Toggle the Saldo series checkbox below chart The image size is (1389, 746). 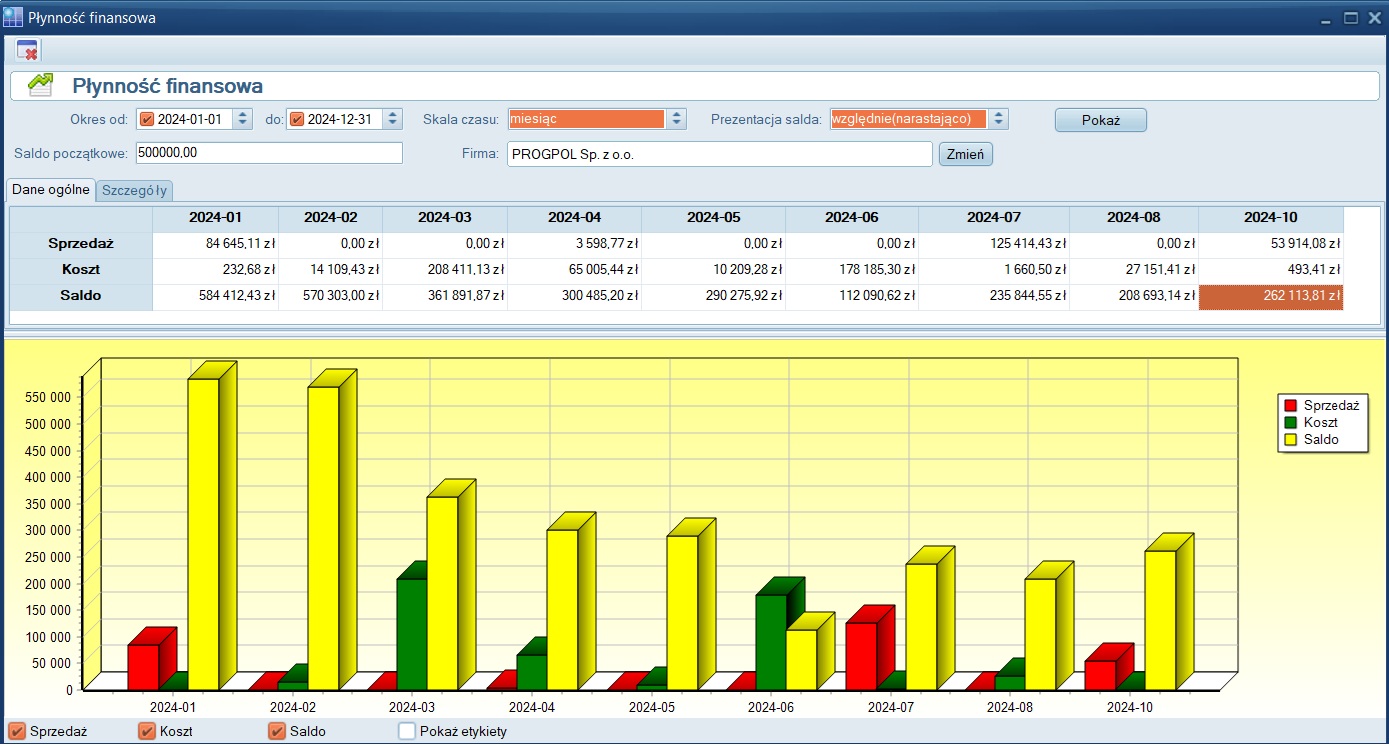[277, 731]
